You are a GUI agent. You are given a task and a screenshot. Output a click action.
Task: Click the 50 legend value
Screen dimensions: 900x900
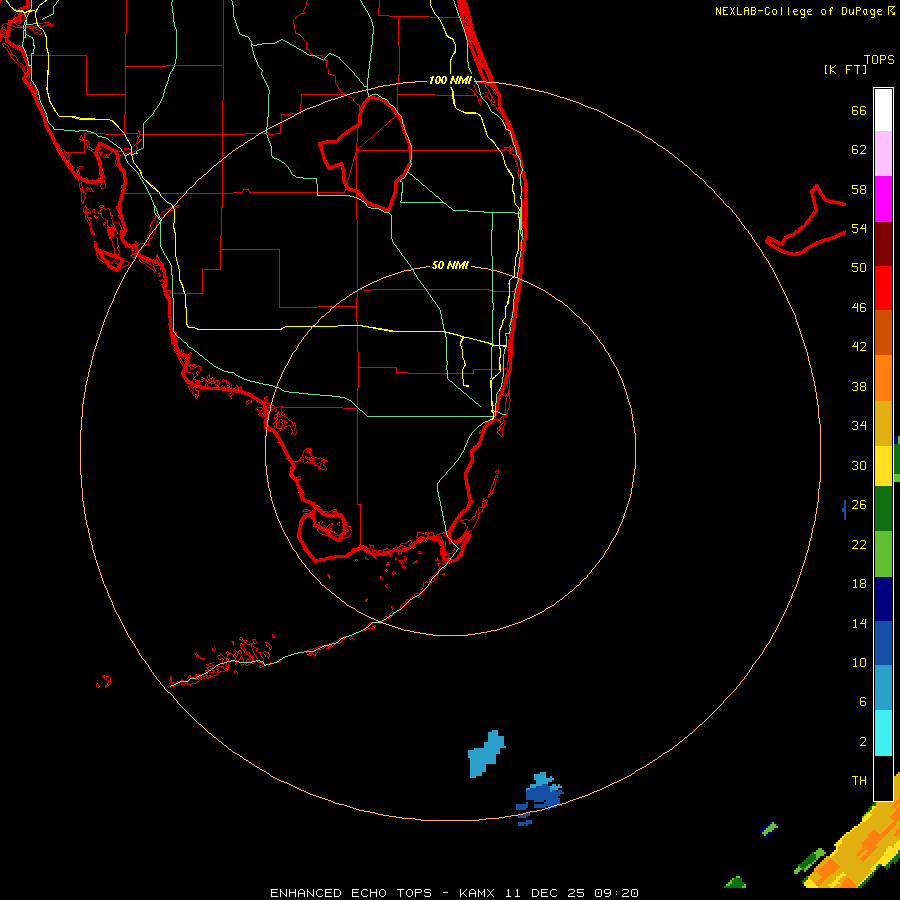(x=859, y=268)
